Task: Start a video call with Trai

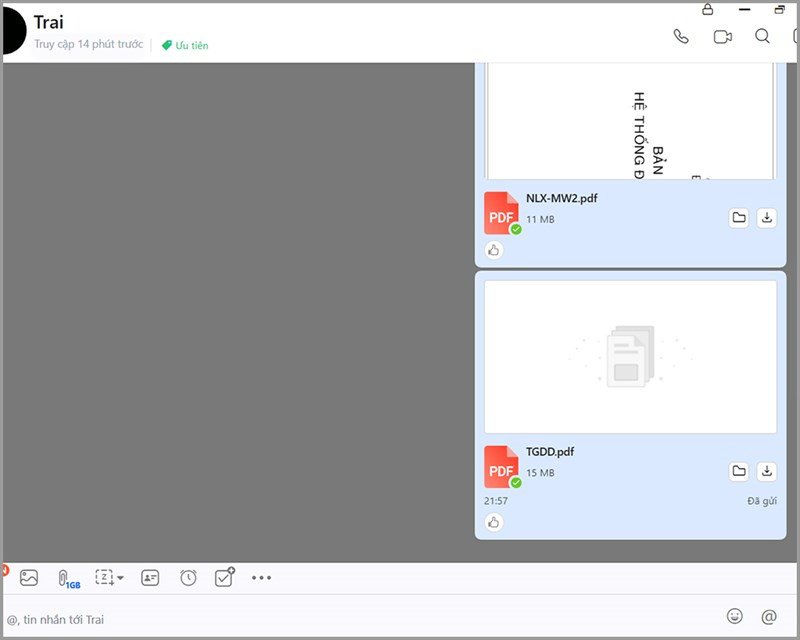Action: coord(722,37)
